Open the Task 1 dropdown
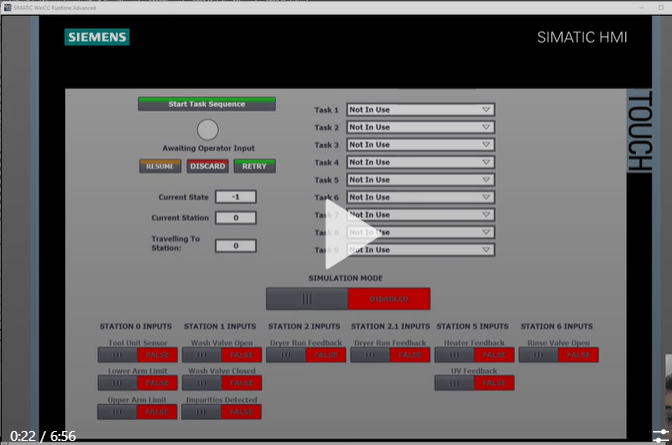 pos(420,110)
